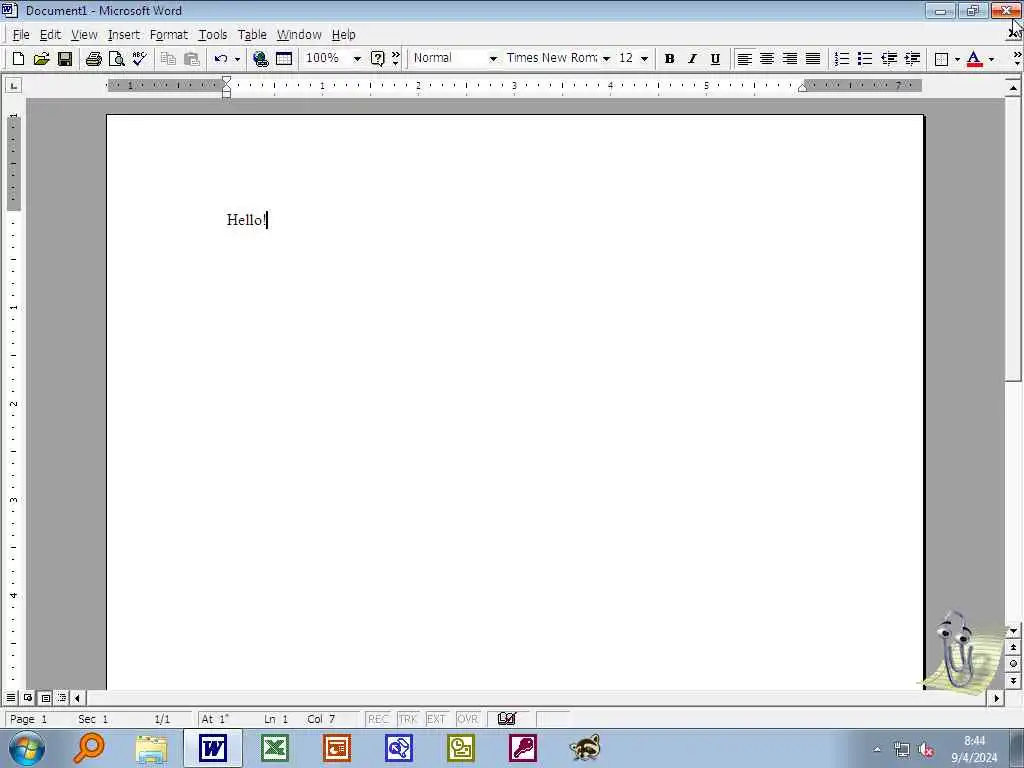1024x768 pixels.
Task: Click Next Page browse arrow
Action: (x=1014, y=681)
